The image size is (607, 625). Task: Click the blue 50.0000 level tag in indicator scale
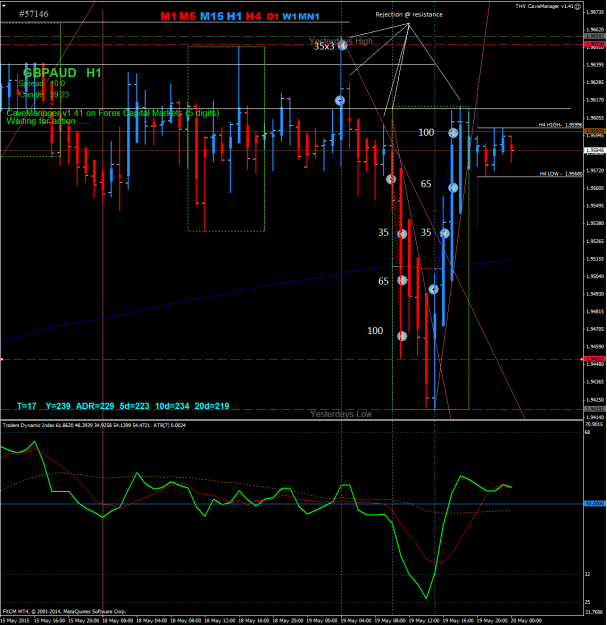tap(595, 504)
